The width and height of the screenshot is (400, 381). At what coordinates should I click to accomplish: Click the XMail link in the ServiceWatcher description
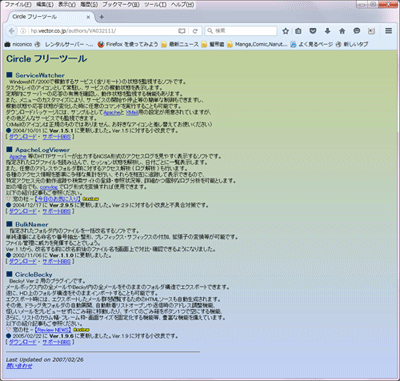(132, 113)
